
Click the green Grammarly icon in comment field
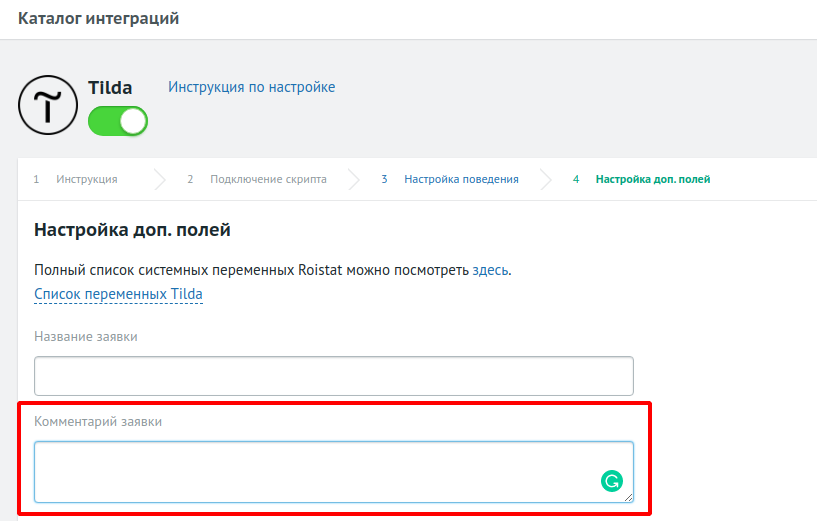tap(611, 481)
